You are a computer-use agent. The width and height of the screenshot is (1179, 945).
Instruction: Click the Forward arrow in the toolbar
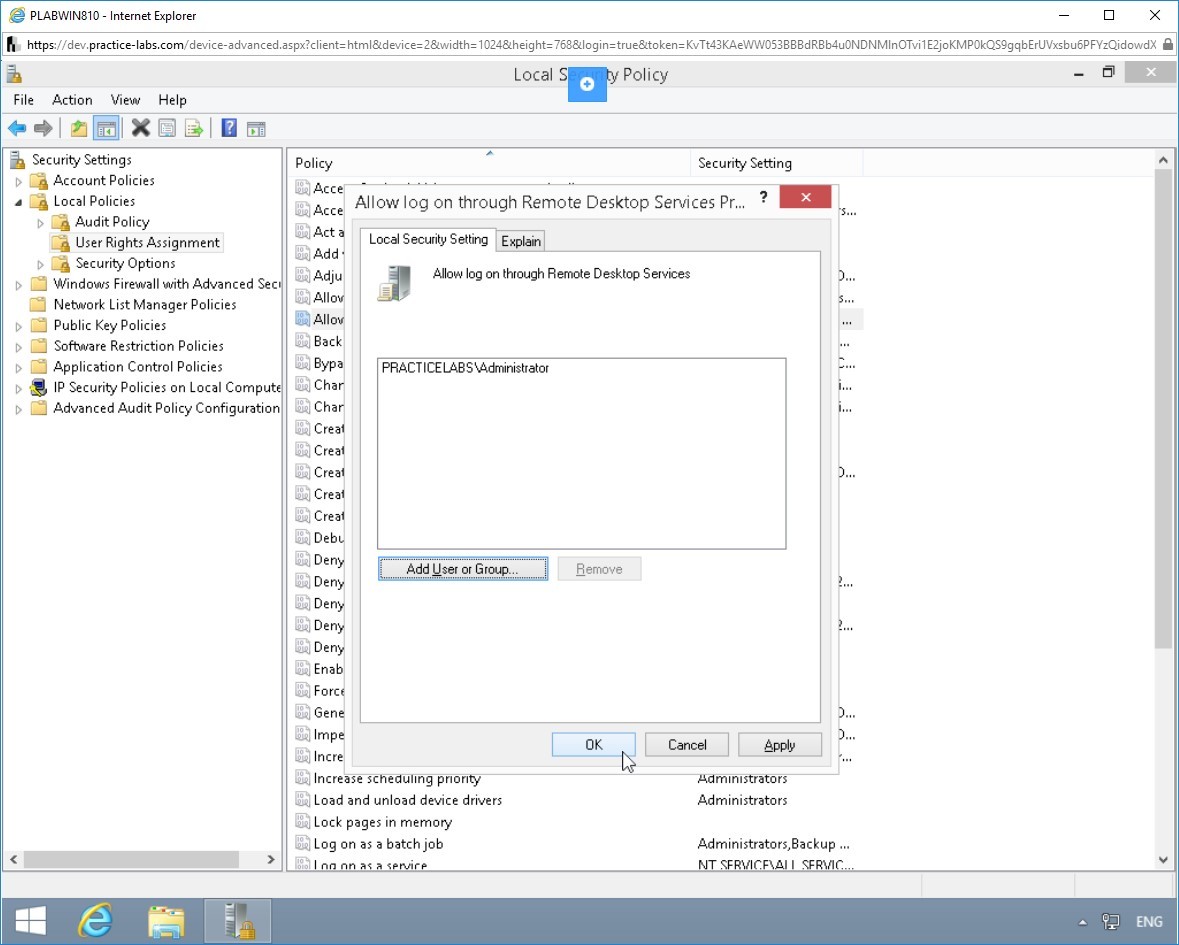tap(43, 129)
